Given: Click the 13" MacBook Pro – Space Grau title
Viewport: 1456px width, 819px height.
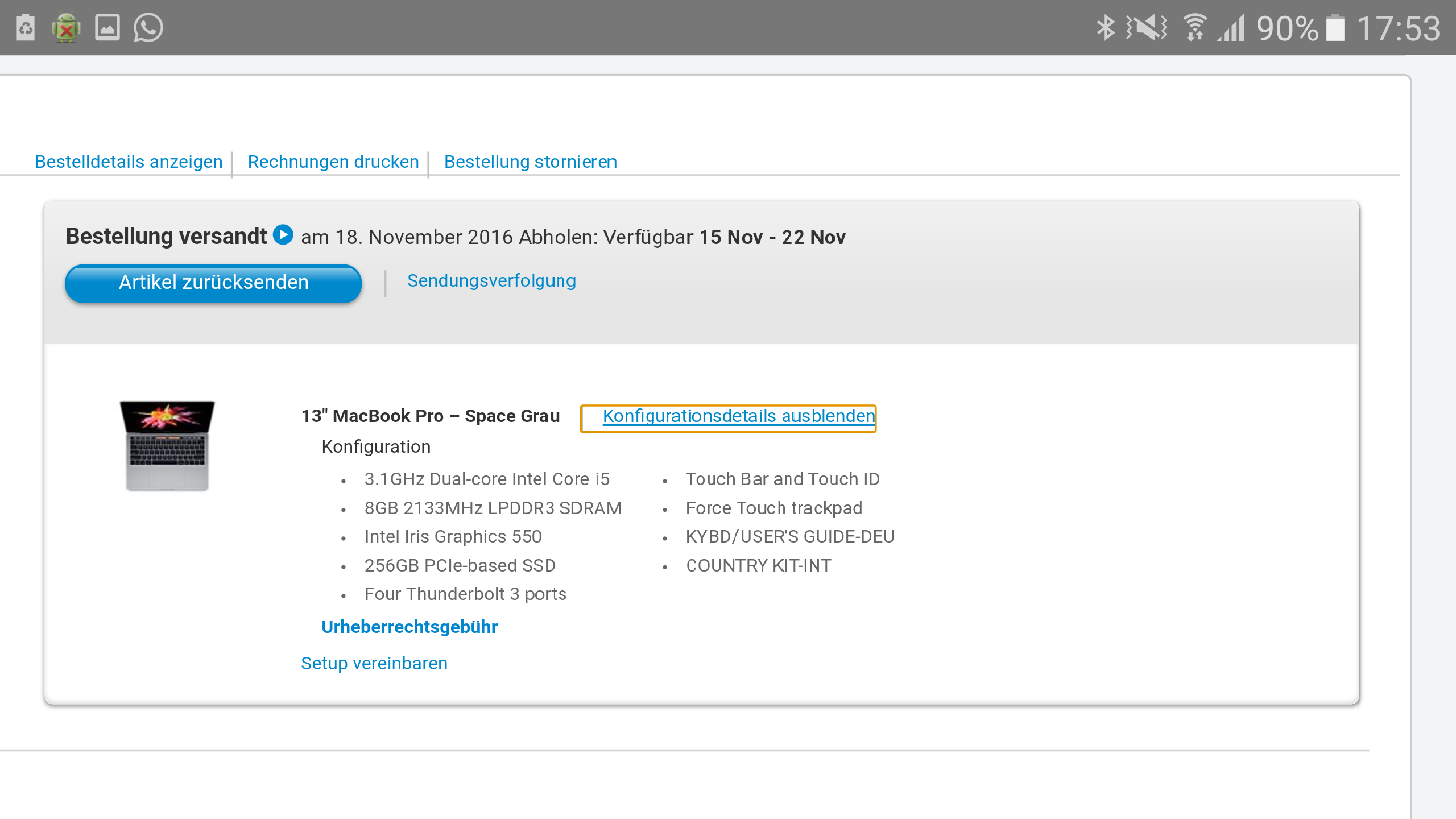Looking at the screenshot, I should 431,416.
